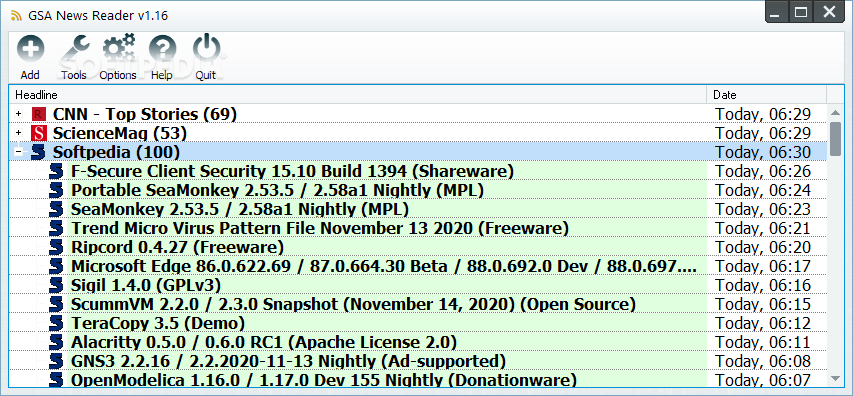The width and height of the screenshot is (853, 396).
Task: Collapse the Softpedia feed node
Action: pos(19,152)
